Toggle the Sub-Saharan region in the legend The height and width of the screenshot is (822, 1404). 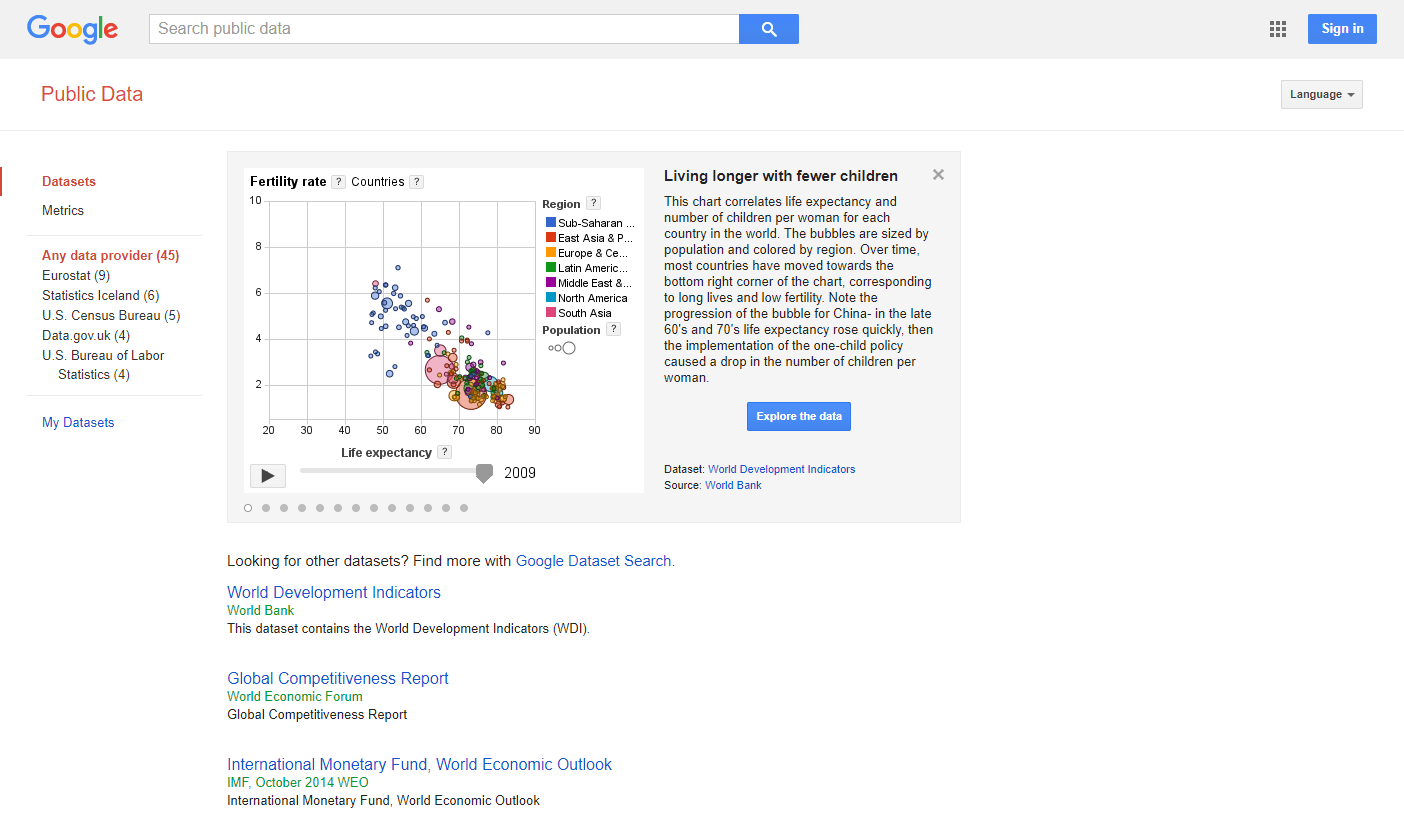(590, 222)
